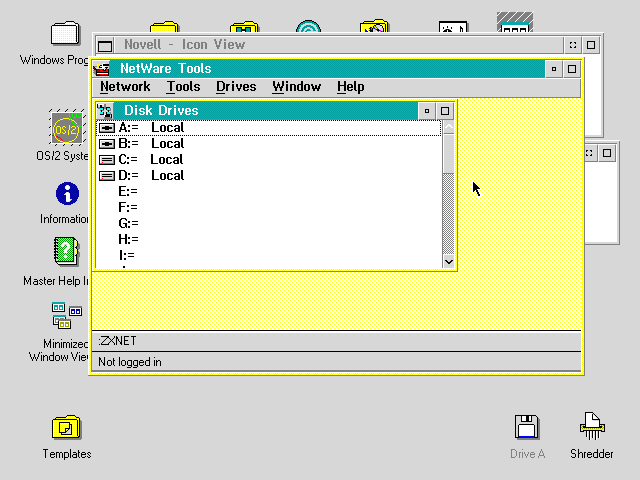The height and width of the screenshot is (480, 640).
Task: Open the Help menu
Action: [x=351, y=87]
